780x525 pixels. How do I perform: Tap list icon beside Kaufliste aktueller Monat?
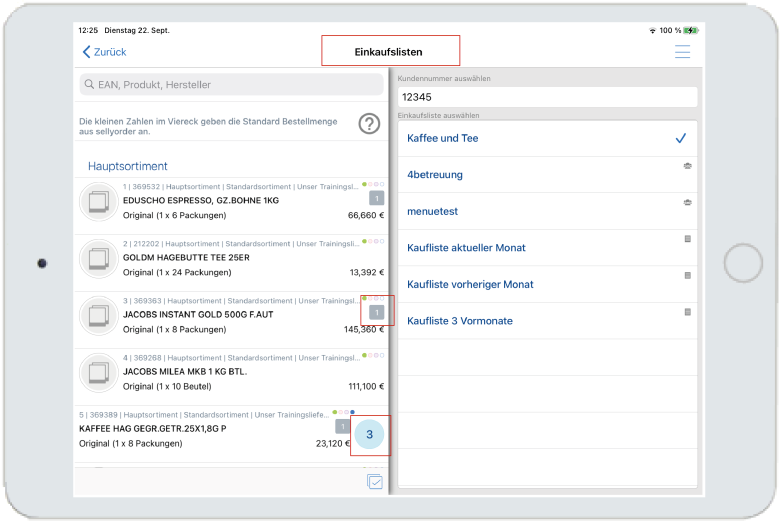point(687,239)
